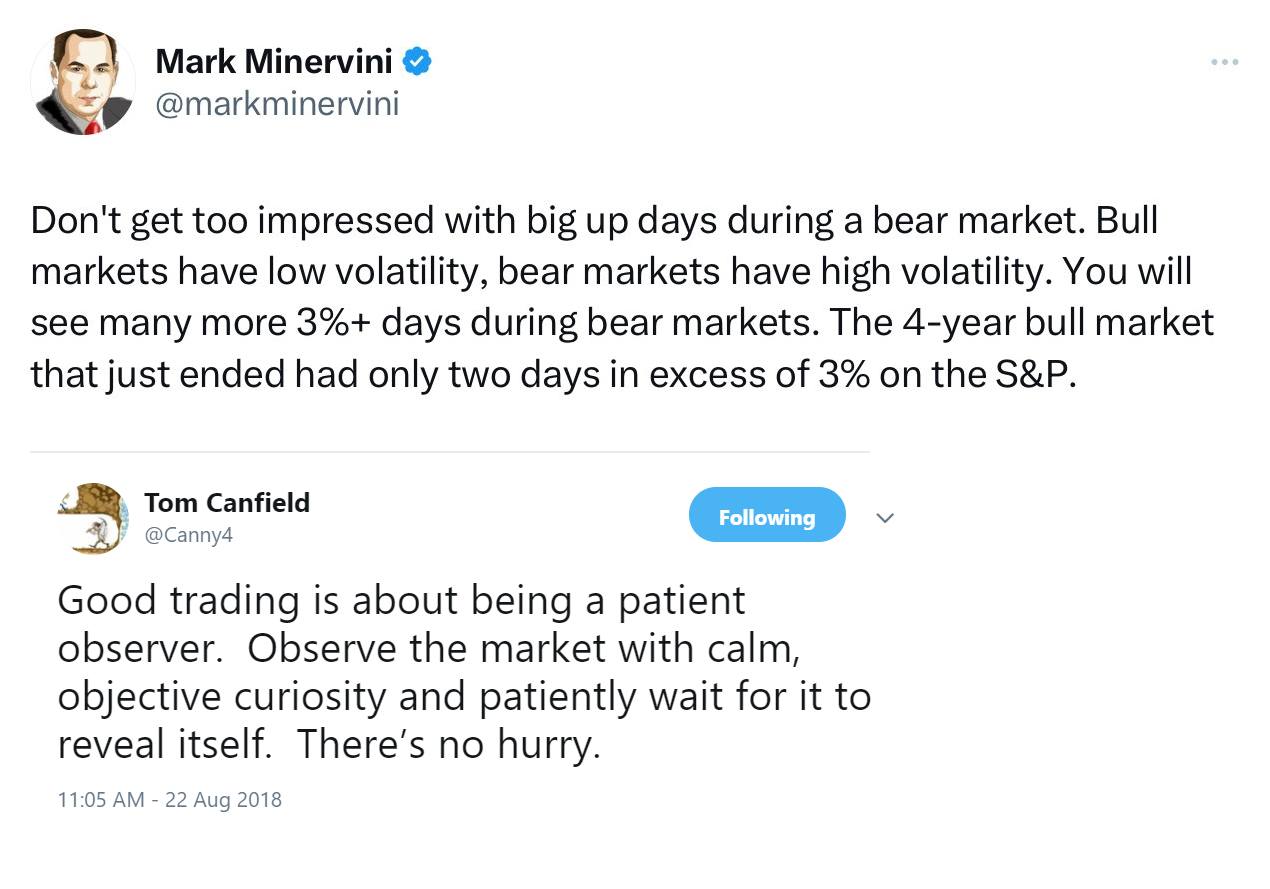
Task: Click the sentence "There's no hurry."
Action: [448, 745]
